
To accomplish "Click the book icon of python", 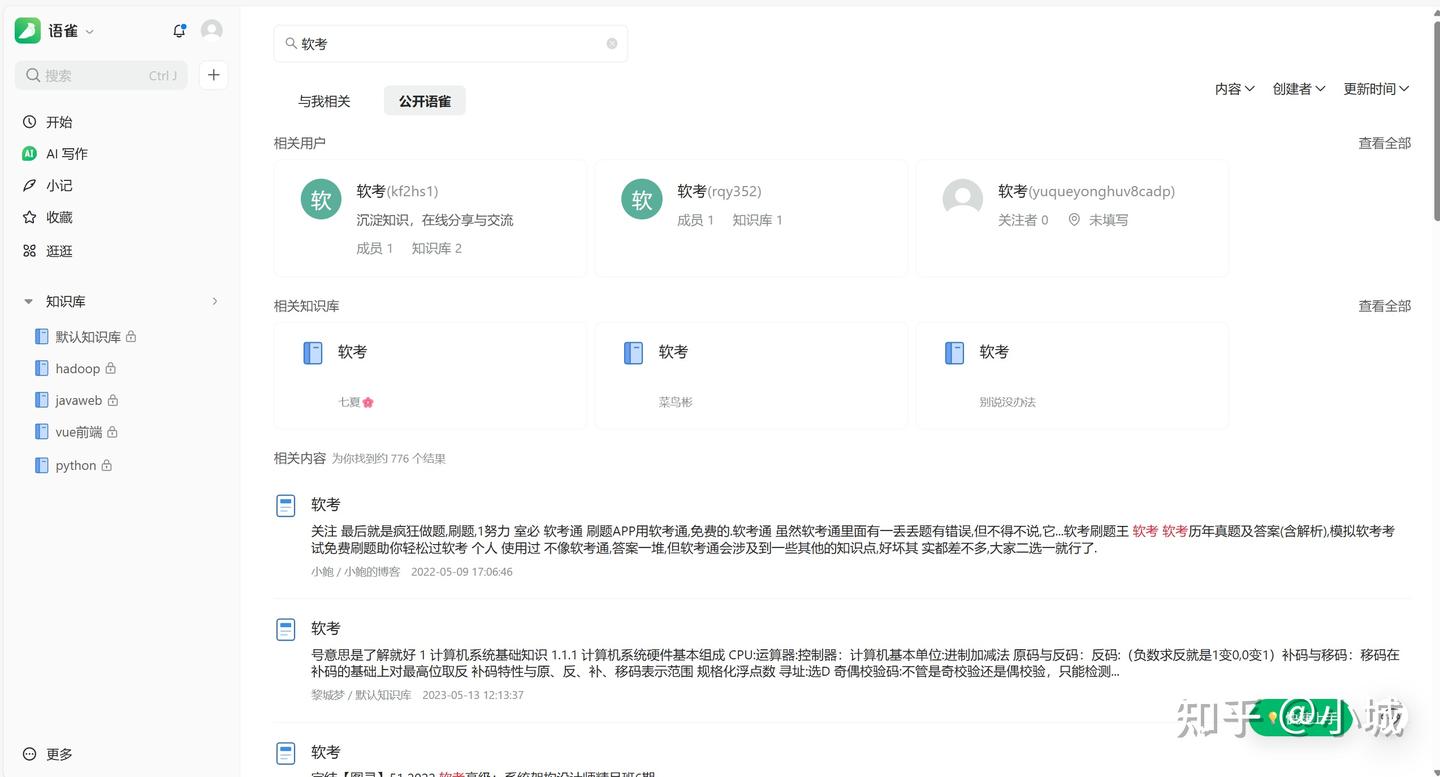I will 42,465.
